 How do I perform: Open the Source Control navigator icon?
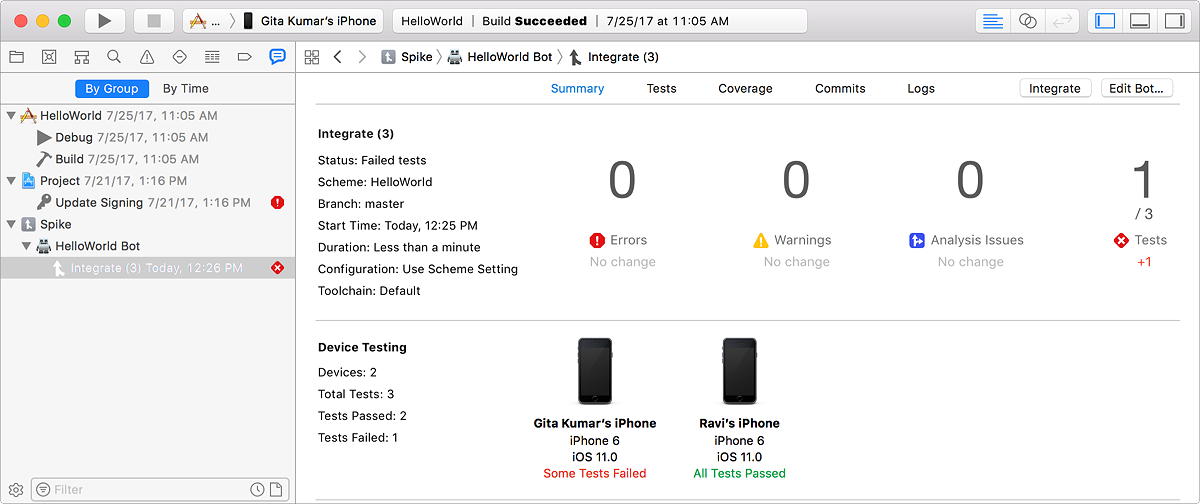[49, 57]
